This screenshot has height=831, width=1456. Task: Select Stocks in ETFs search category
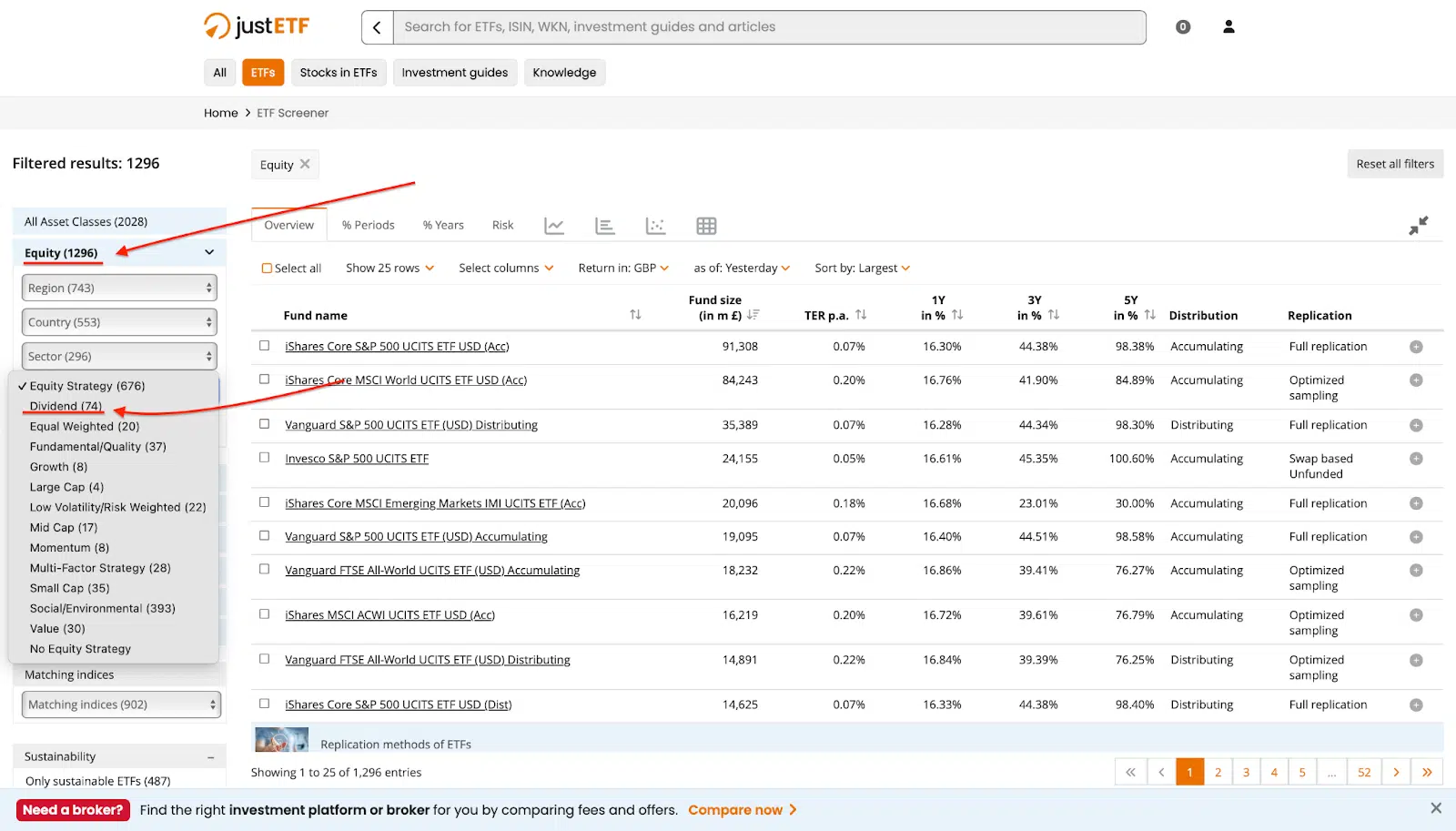click(339, 73)
